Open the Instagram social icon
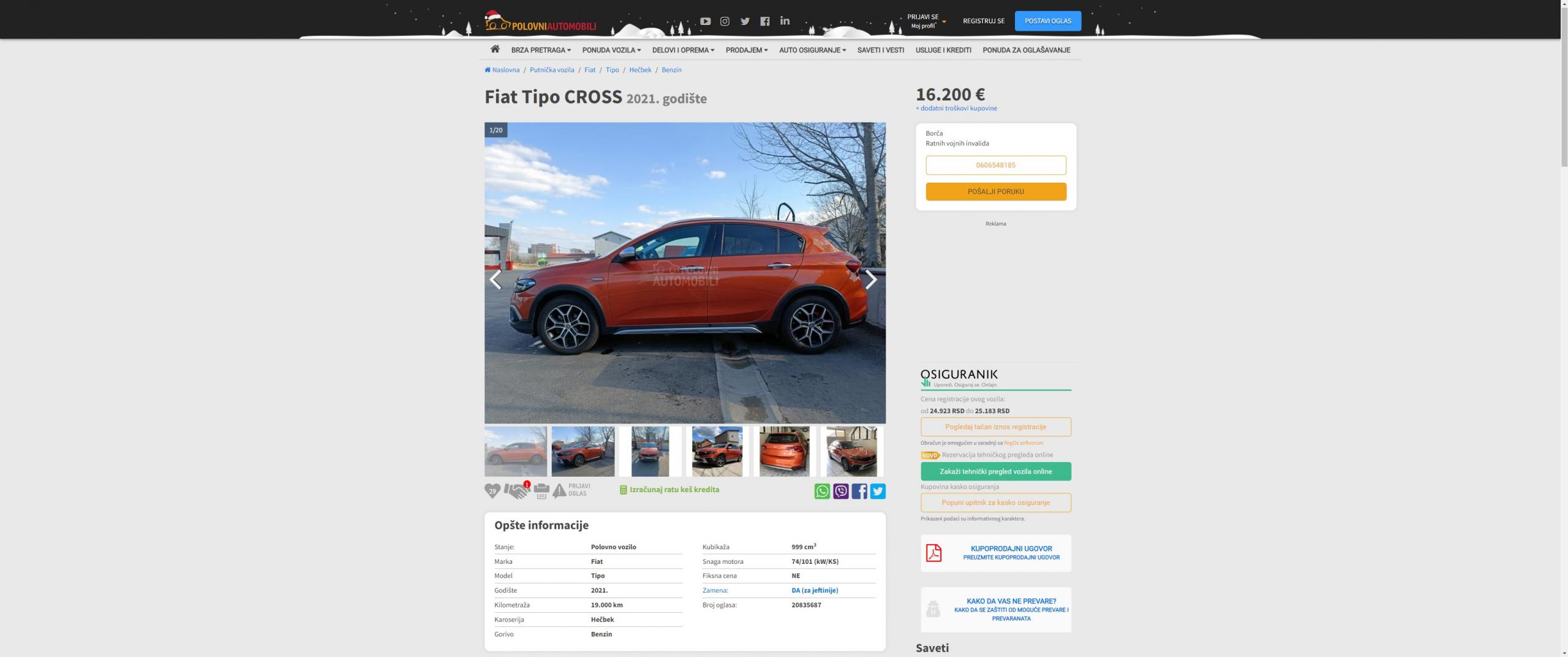The image size is (1568, 657). [725, 21]
